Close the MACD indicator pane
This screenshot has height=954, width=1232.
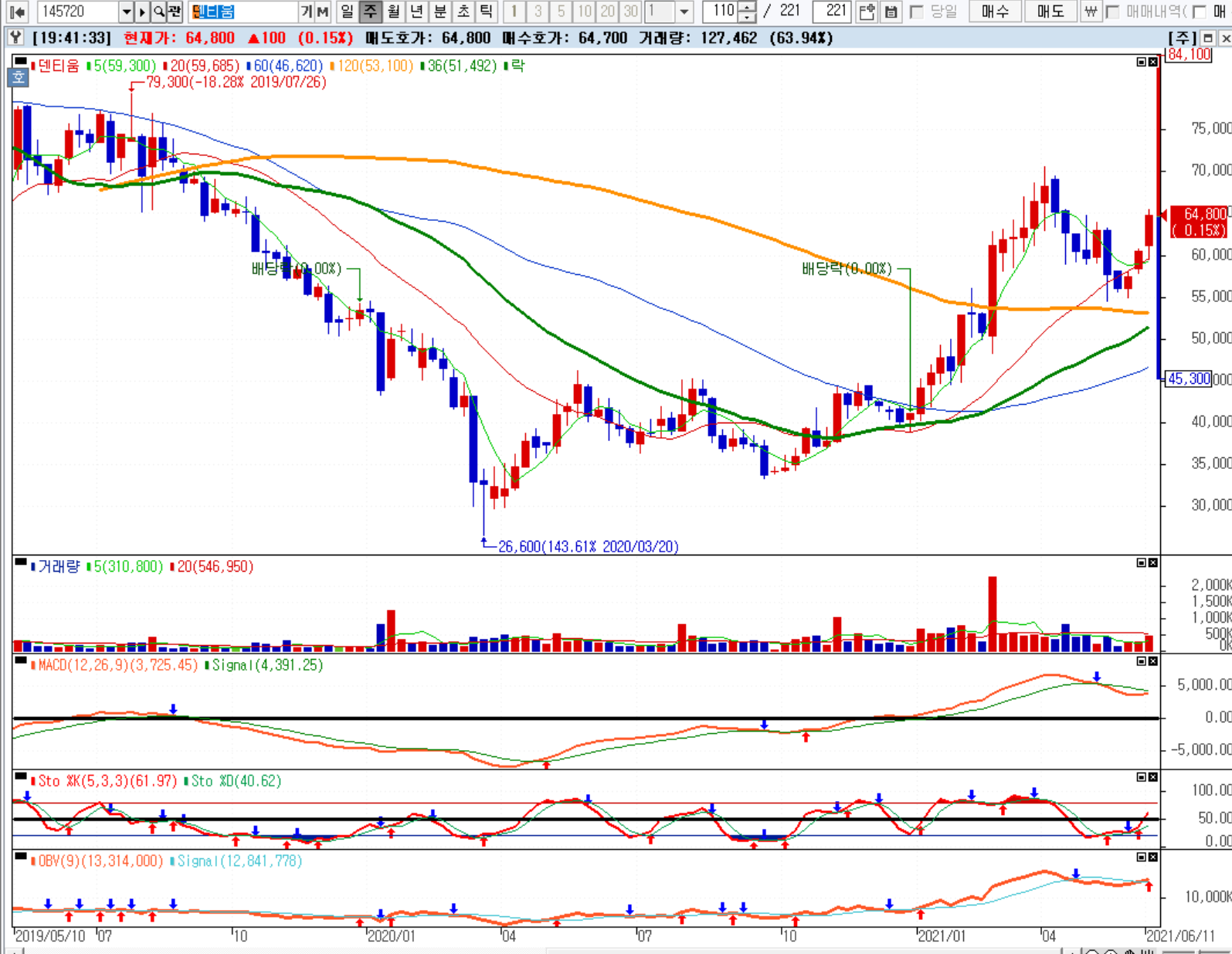tap(1152, 661)
